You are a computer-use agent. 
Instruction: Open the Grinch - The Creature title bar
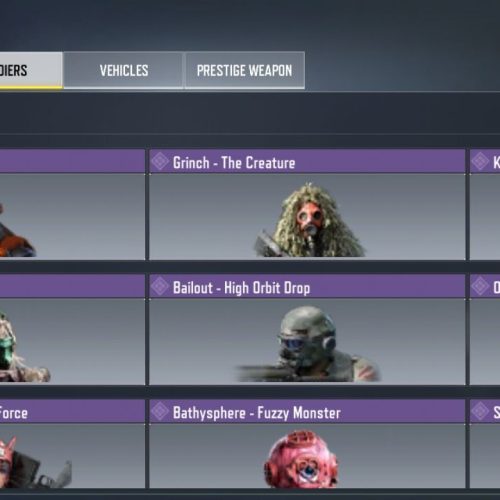[x=307, y=162]
